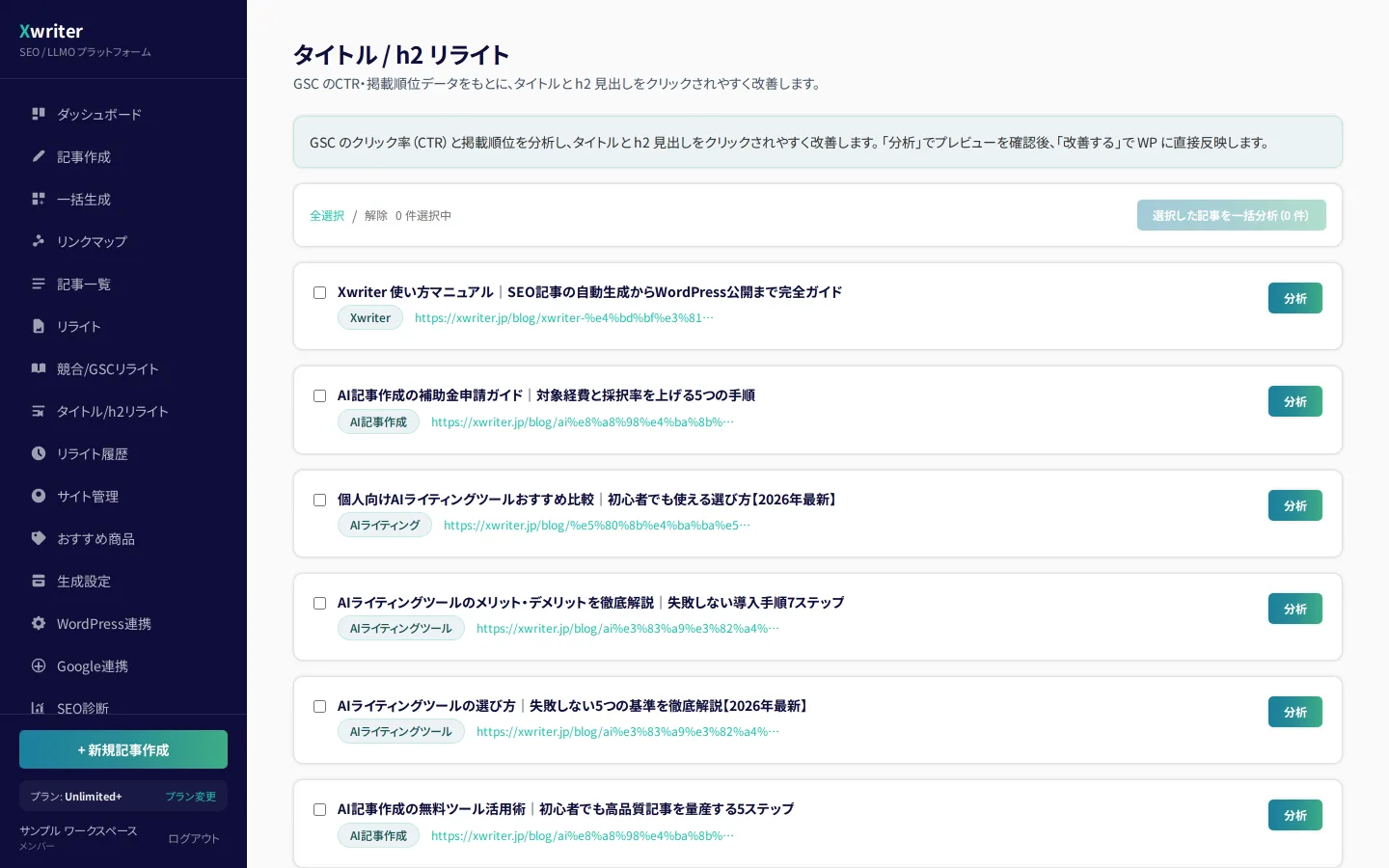The height and width of the screenshot is (868, 1389).
Task: Check the AI記事作成の無料ツール活用術 checkbox
Action: point(319,809)
